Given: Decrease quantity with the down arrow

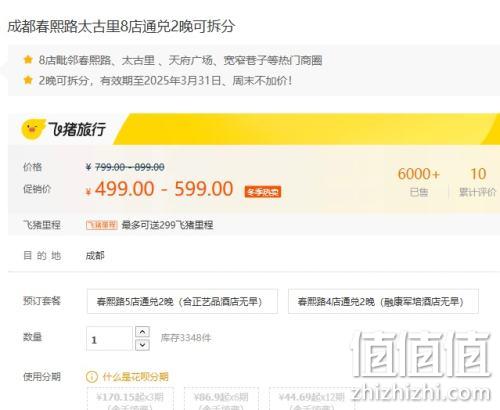Looking at the screenshot, I should (142, 345).
